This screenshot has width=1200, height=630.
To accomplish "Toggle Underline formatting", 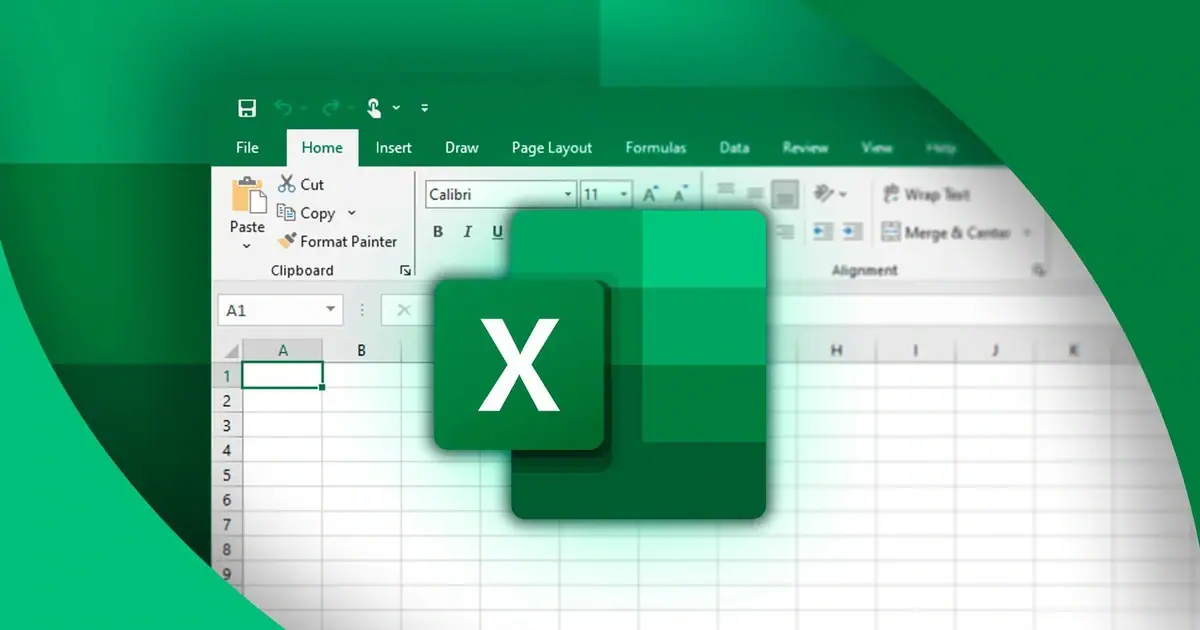I will point(497,231).
